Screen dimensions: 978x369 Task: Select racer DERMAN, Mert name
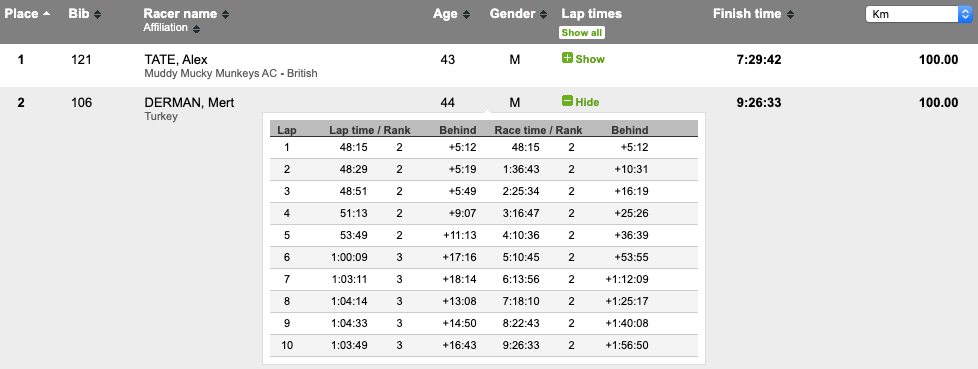pyautogui.click(x=190, y=103)
